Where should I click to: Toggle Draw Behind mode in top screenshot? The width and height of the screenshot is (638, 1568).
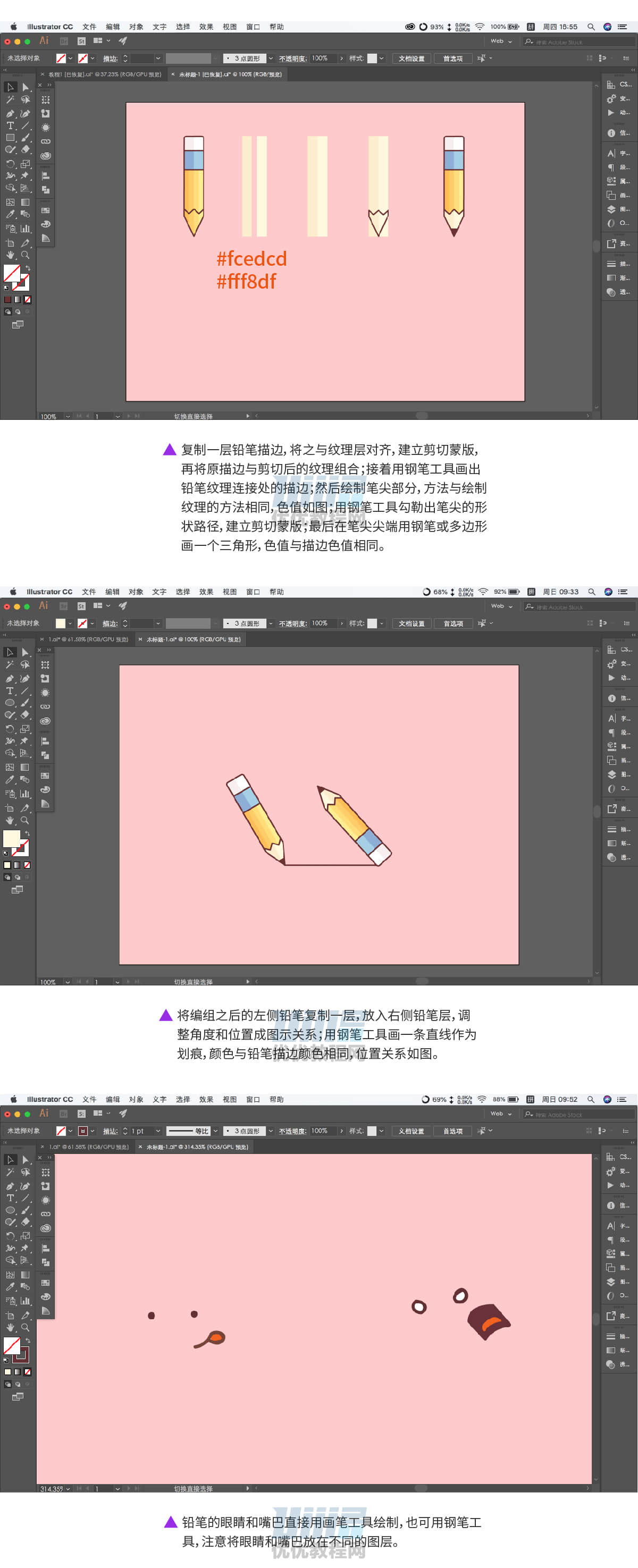(18, 311)
